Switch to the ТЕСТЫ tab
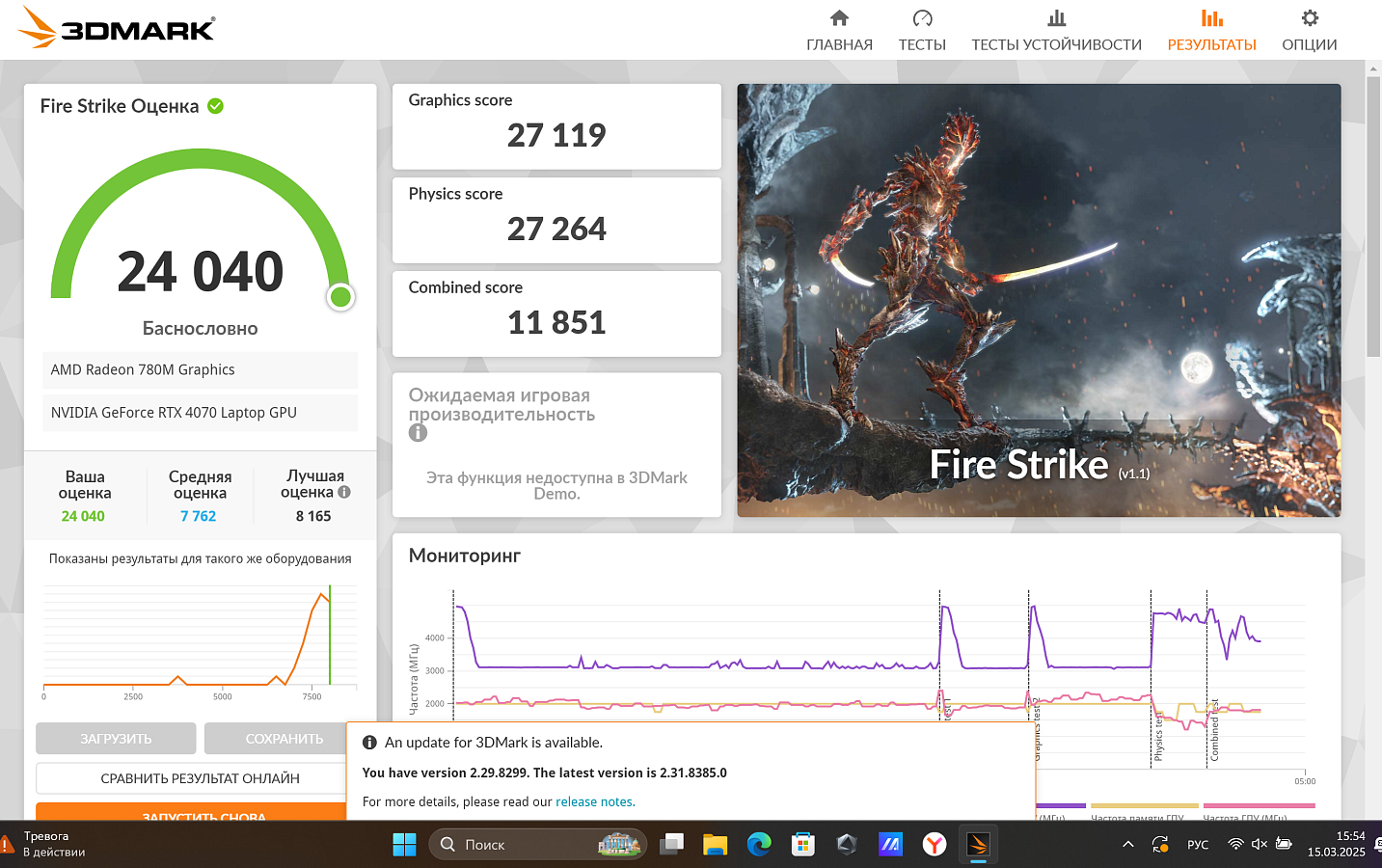 coord(922,31)
